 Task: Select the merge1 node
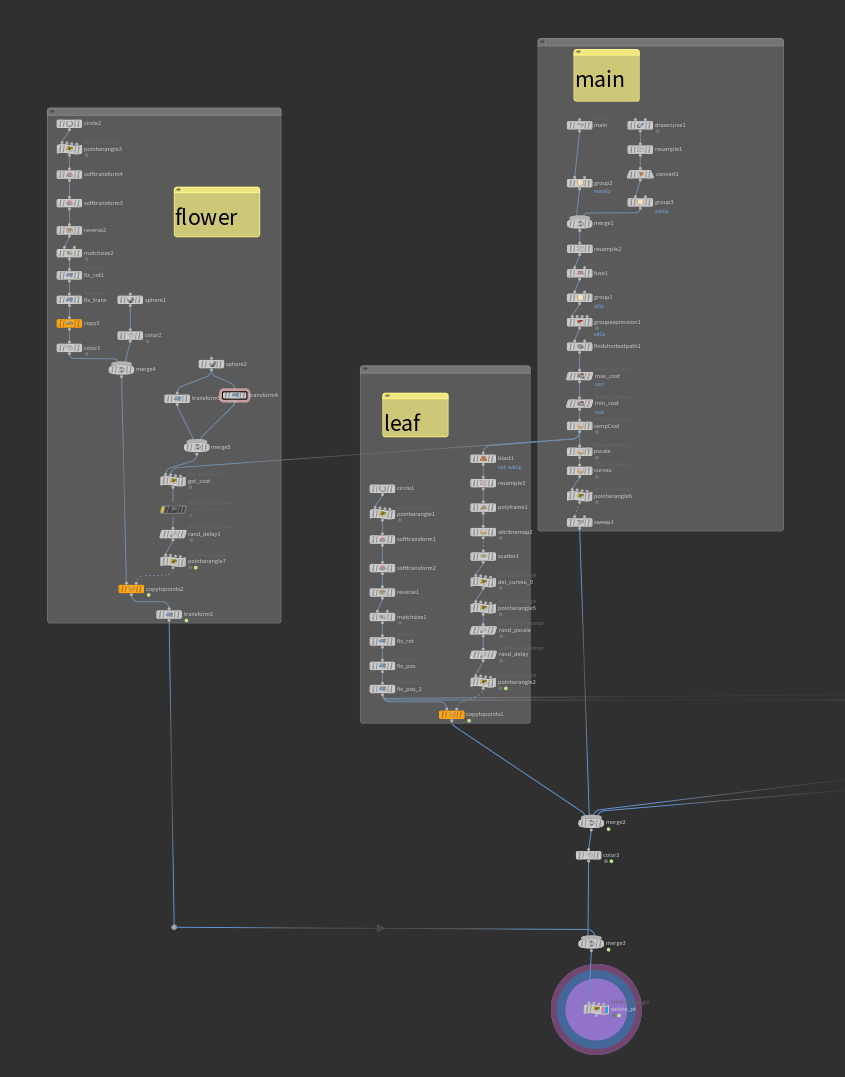pos(580,223)
